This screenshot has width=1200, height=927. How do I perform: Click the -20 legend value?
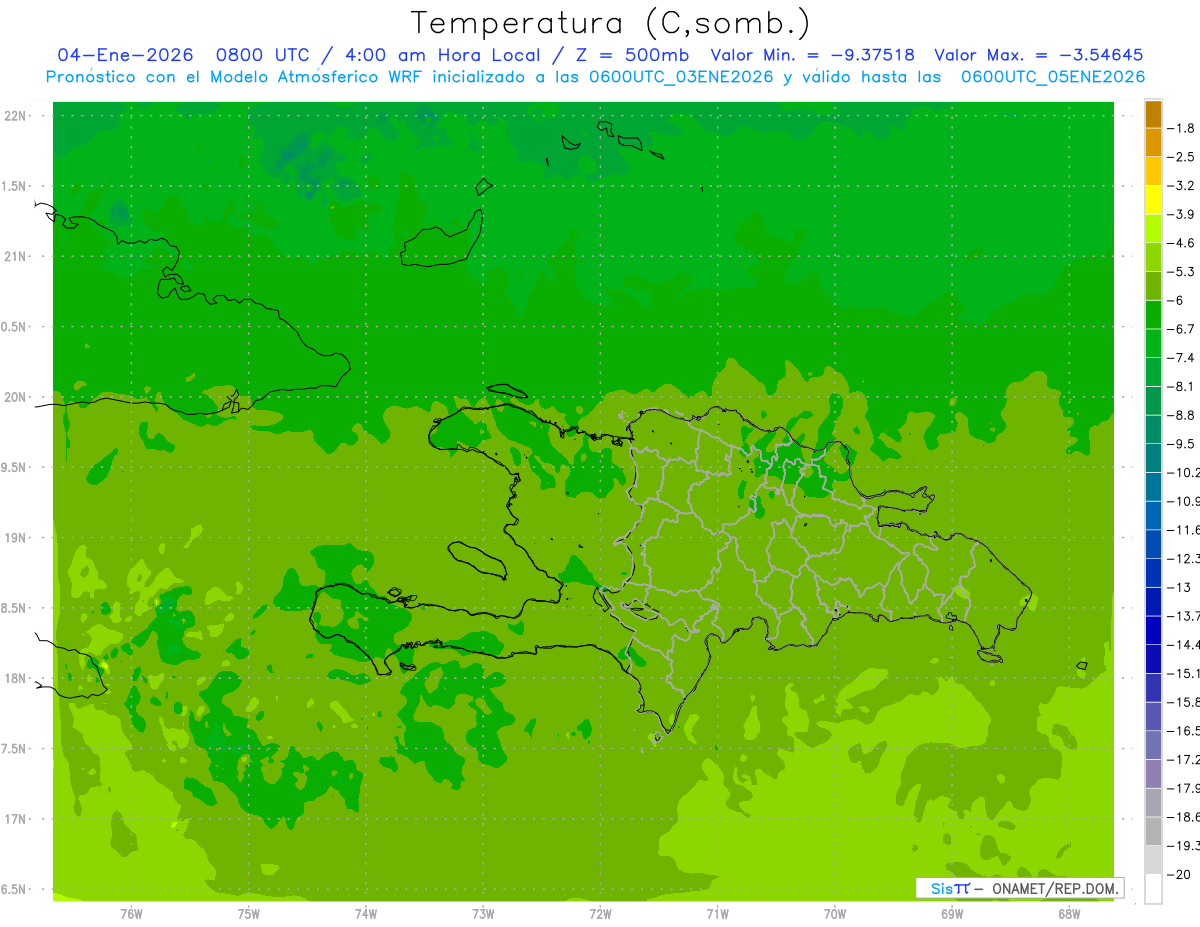click(1181, 874)
